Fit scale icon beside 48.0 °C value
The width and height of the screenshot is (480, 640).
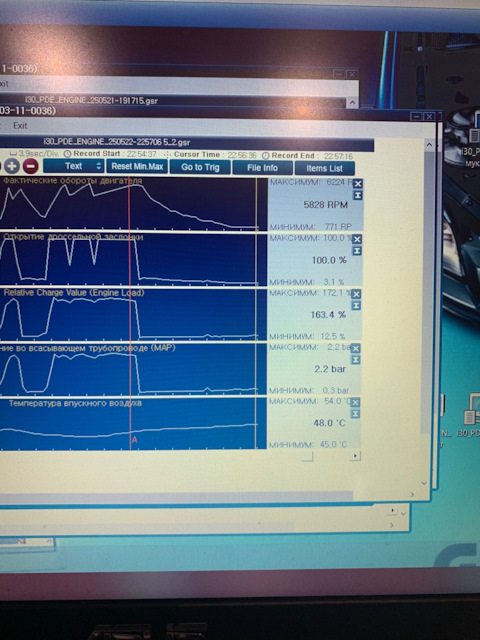356,414
